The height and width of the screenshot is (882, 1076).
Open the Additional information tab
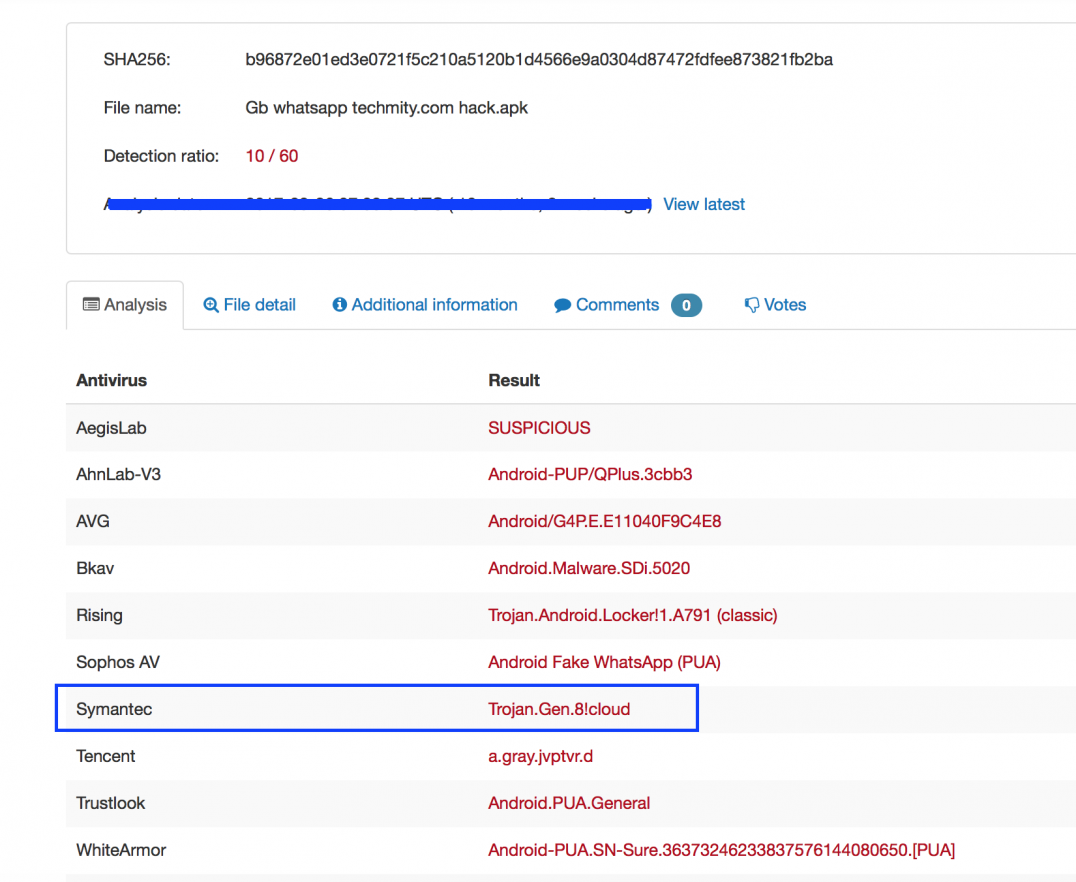coord(434,305)
